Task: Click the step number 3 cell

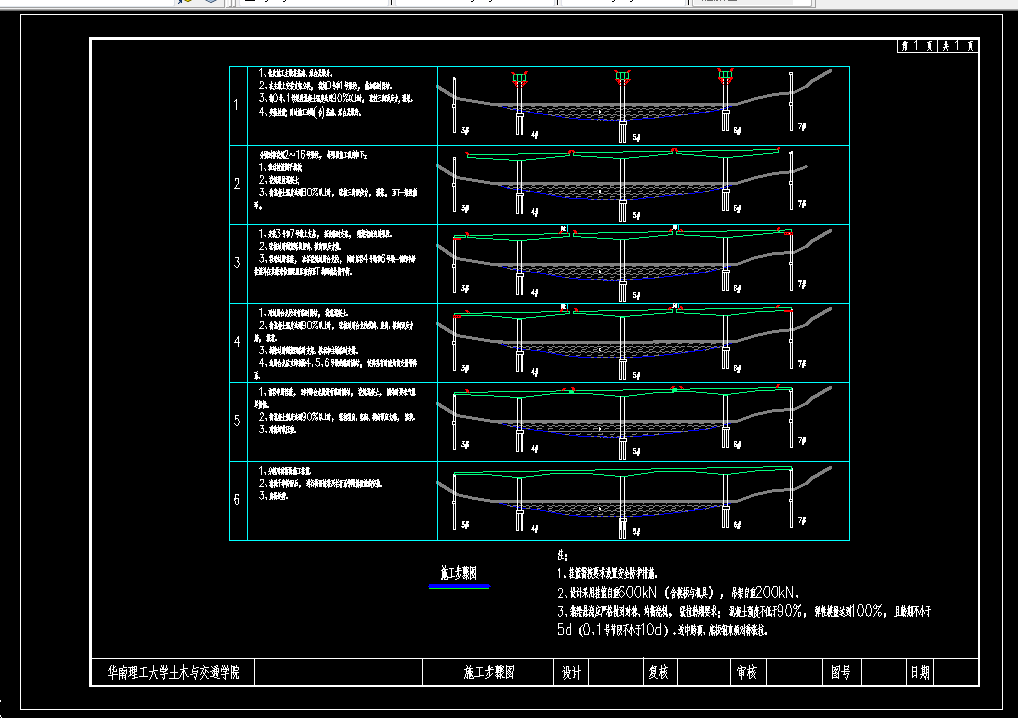Action: coord(238,264)
